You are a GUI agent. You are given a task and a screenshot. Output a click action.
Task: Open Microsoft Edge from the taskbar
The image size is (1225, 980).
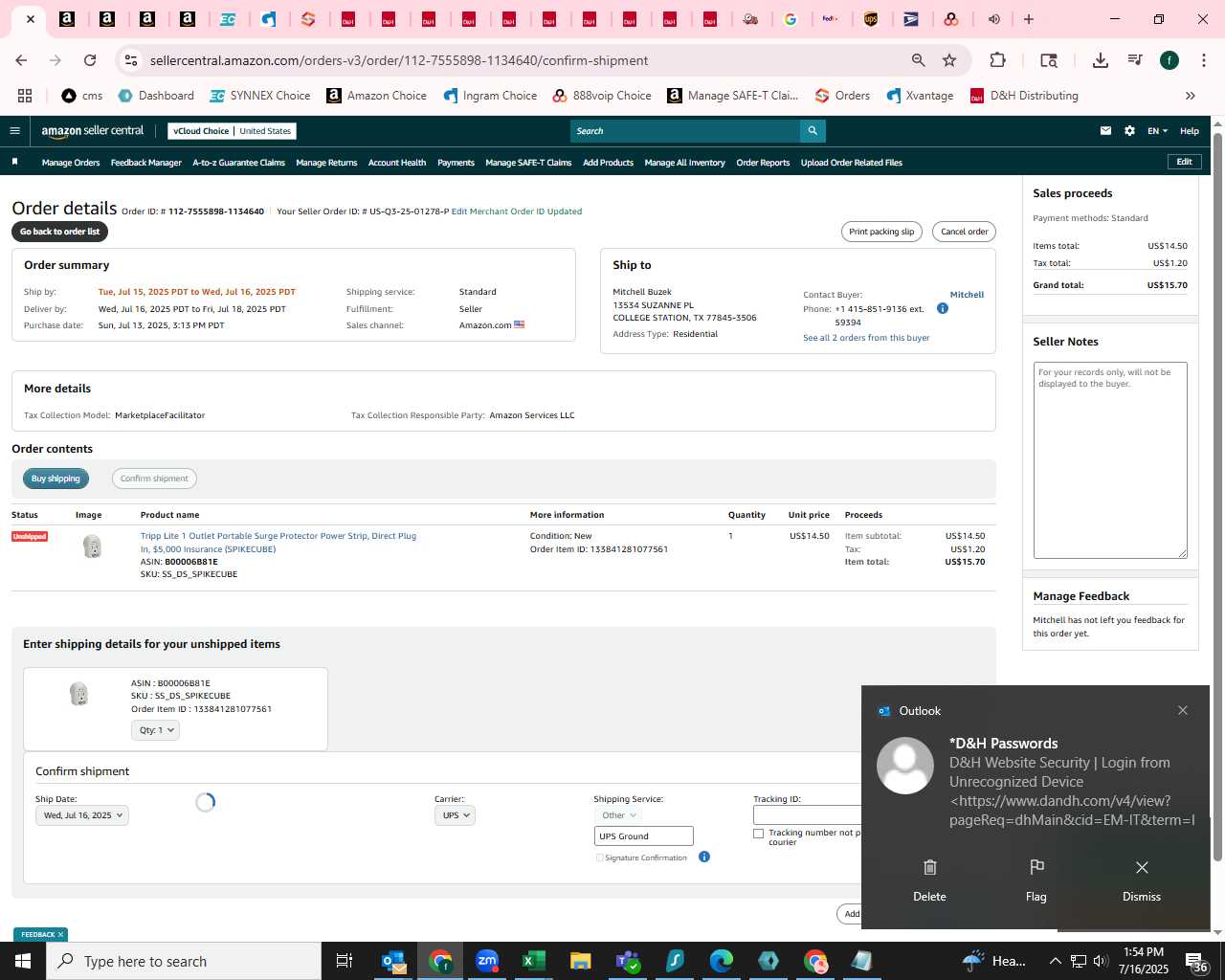(x=722, y=961)
